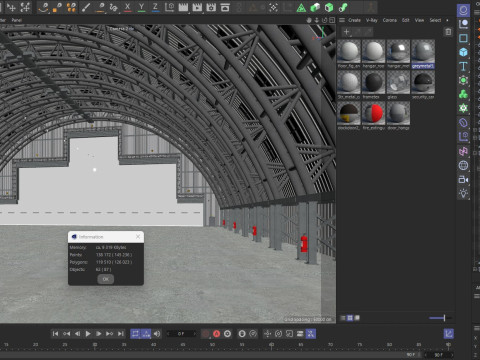Click the green outlined cube icon

[329, 7]
